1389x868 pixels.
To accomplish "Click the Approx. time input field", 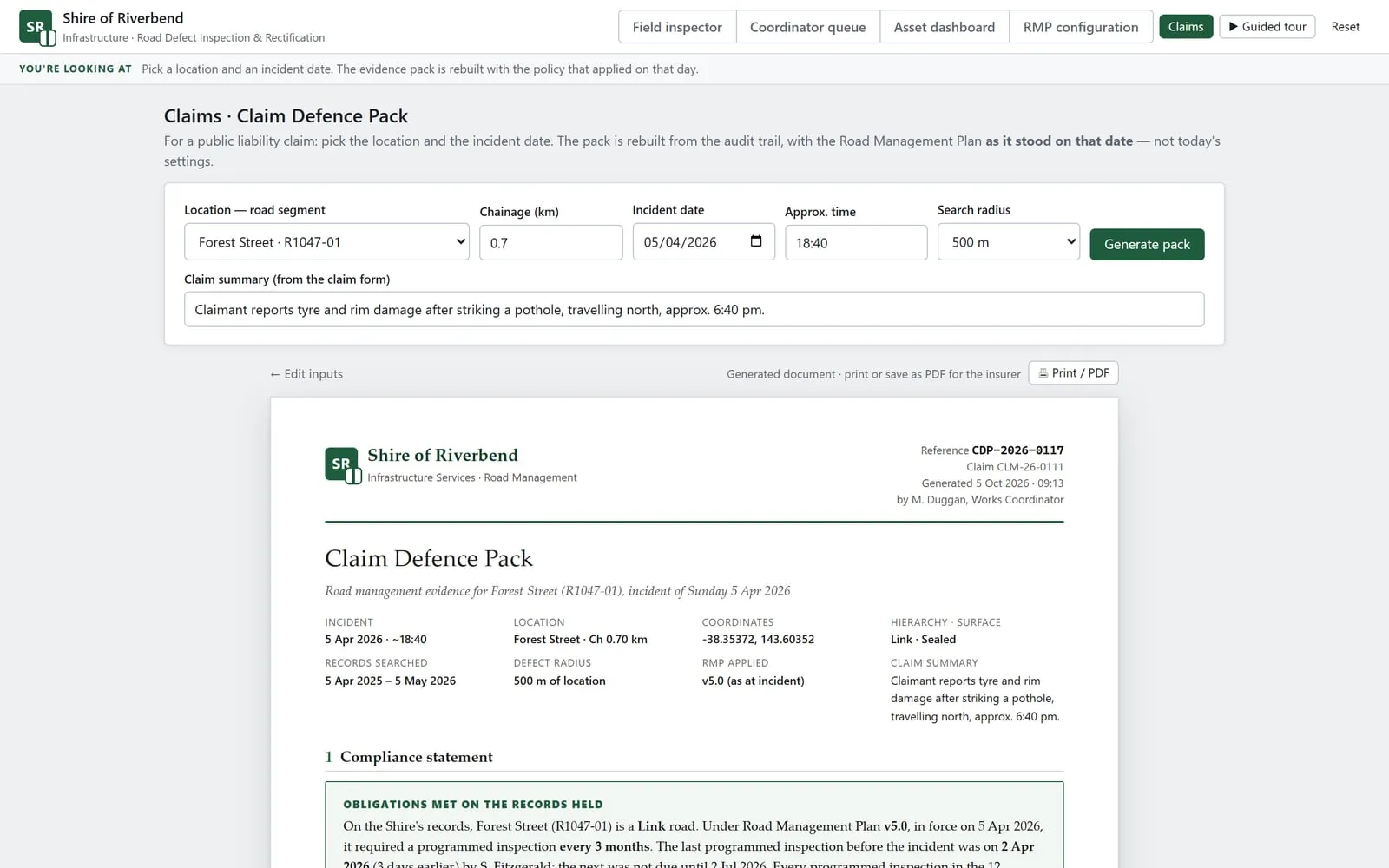I will (856, 243).
